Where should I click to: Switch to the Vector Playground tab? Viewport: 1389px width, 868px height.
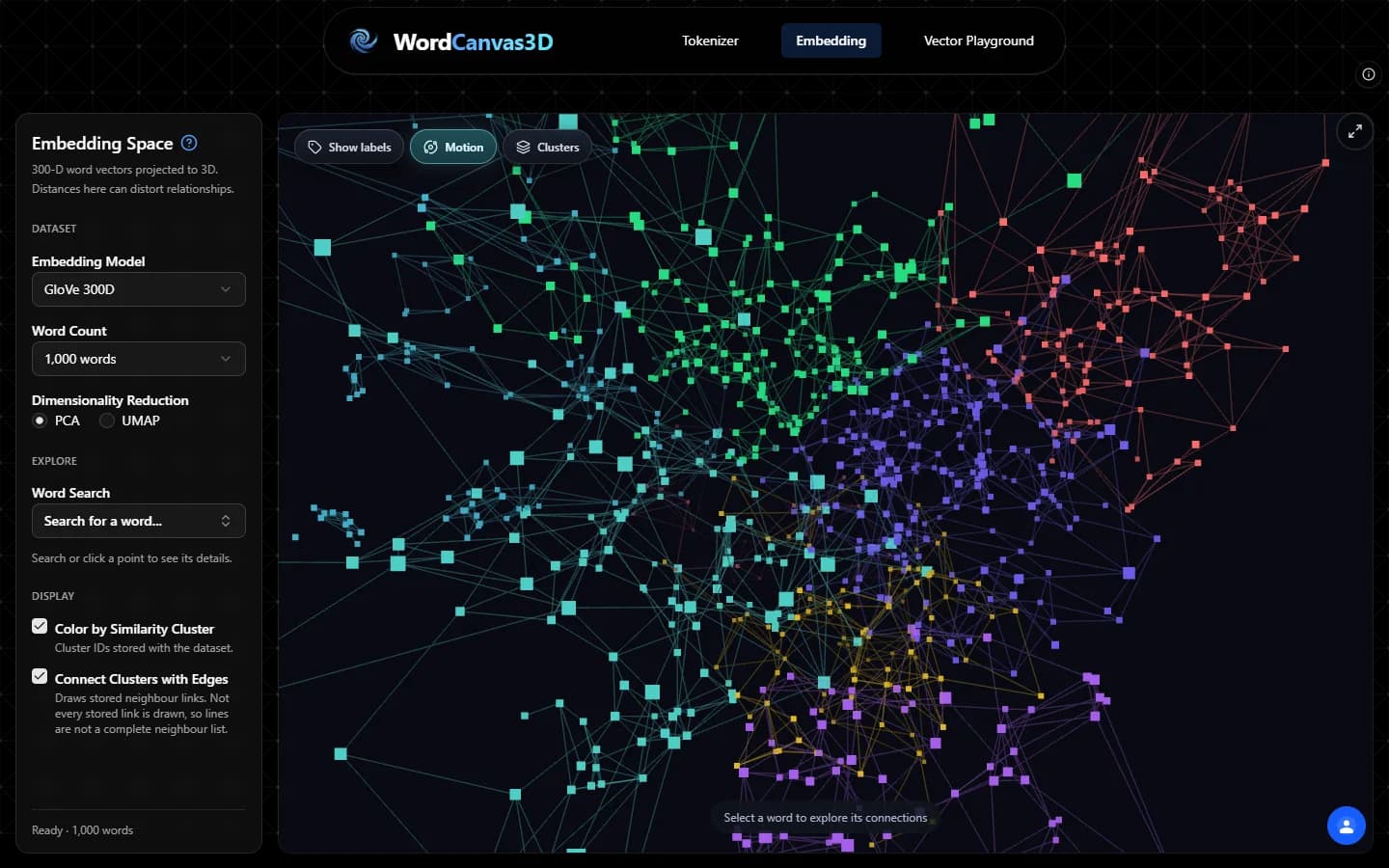[x=979, y=41]
